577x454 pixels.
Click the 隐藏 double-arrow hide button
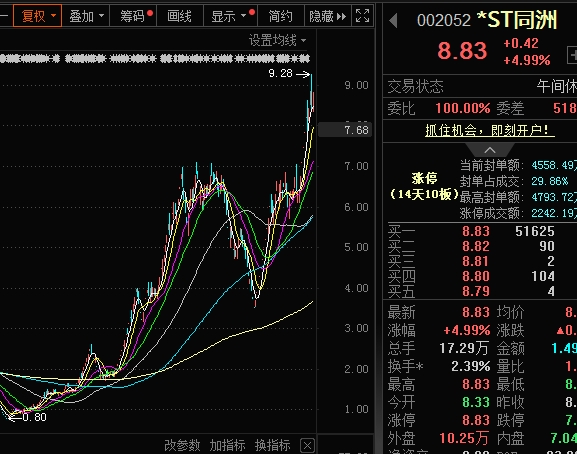tap(327, 16)
